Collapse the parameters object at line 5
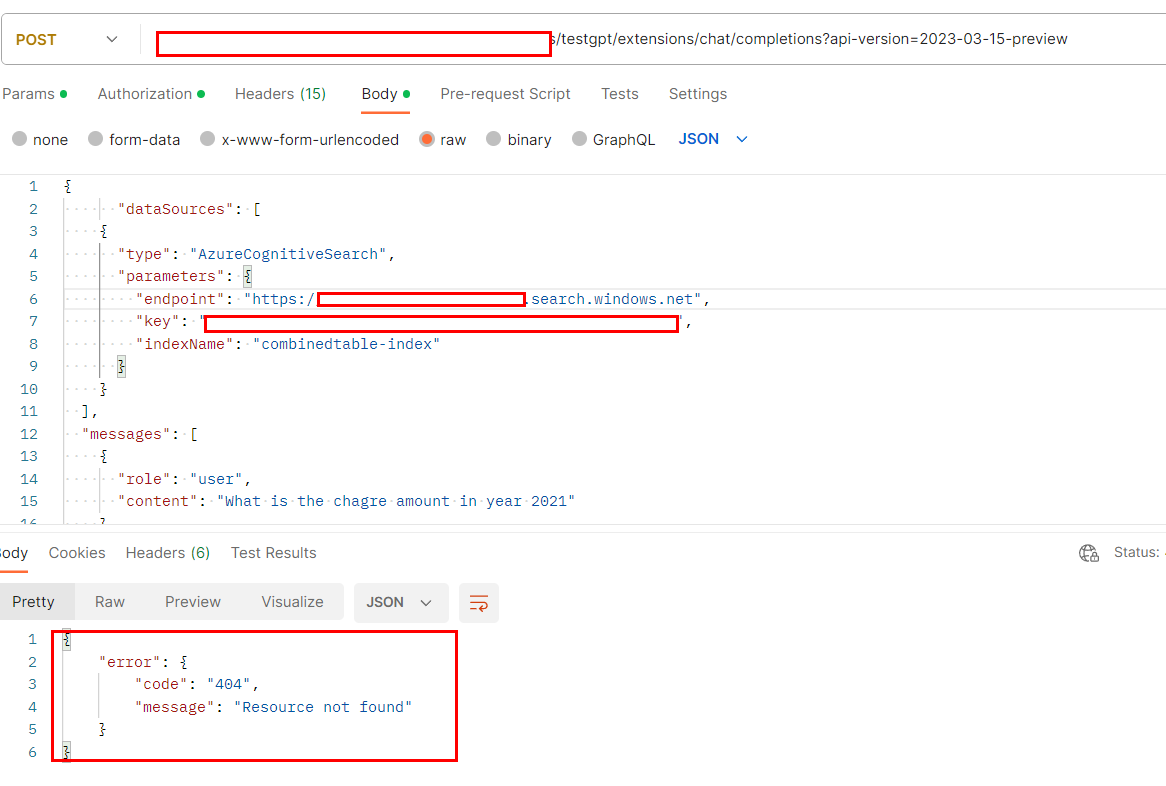Image resolution: width=1166 pixels, height=786 pixels. click(50, 276)
